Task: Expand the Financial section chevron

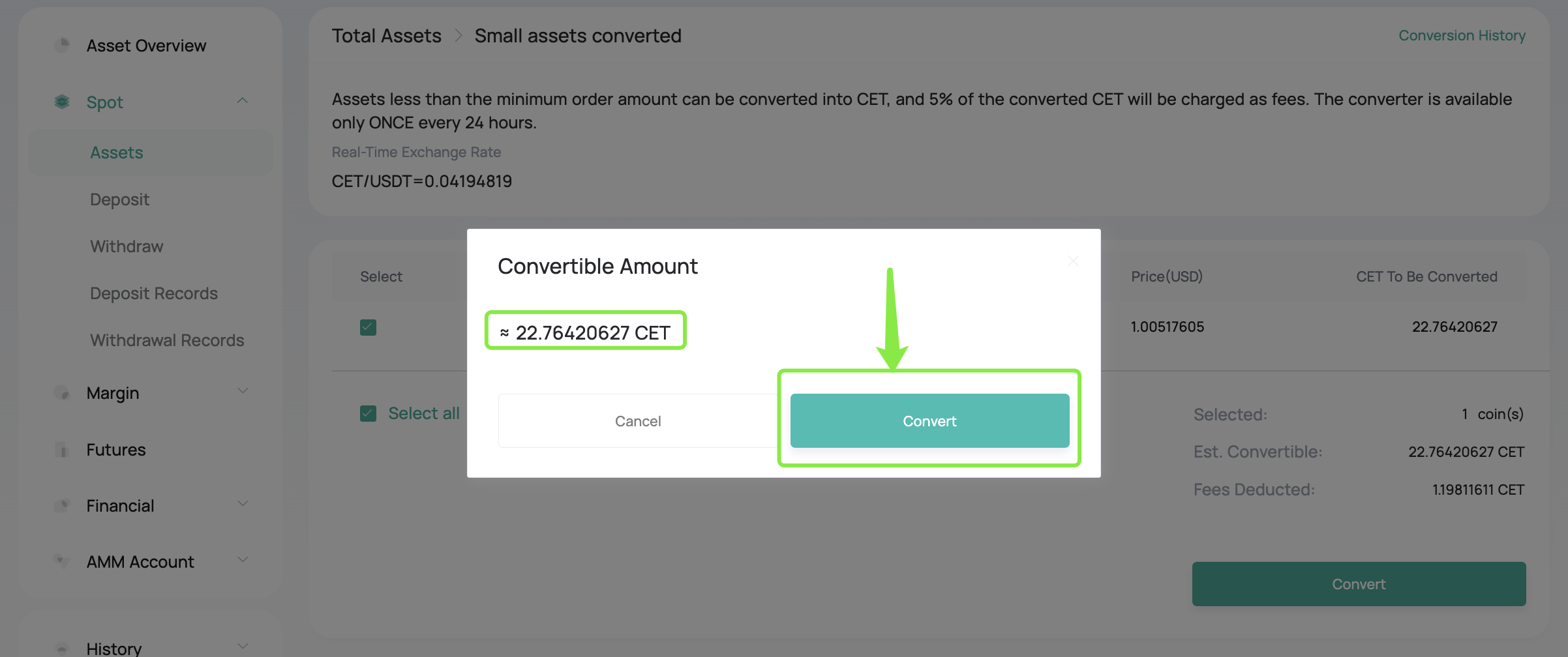Action: coord(243,504)
